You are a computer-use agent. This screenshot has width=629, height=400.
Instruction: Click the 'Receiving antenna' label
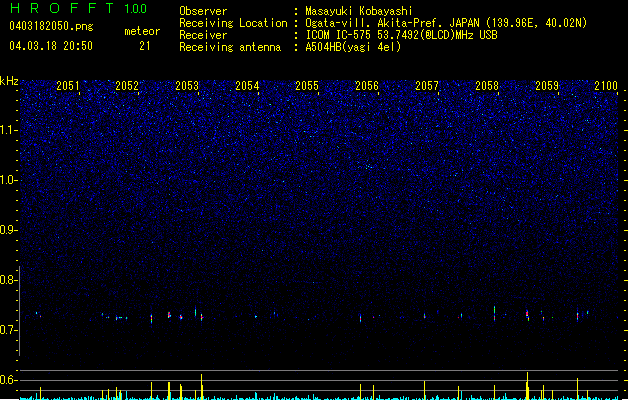[x=230, y=47]
